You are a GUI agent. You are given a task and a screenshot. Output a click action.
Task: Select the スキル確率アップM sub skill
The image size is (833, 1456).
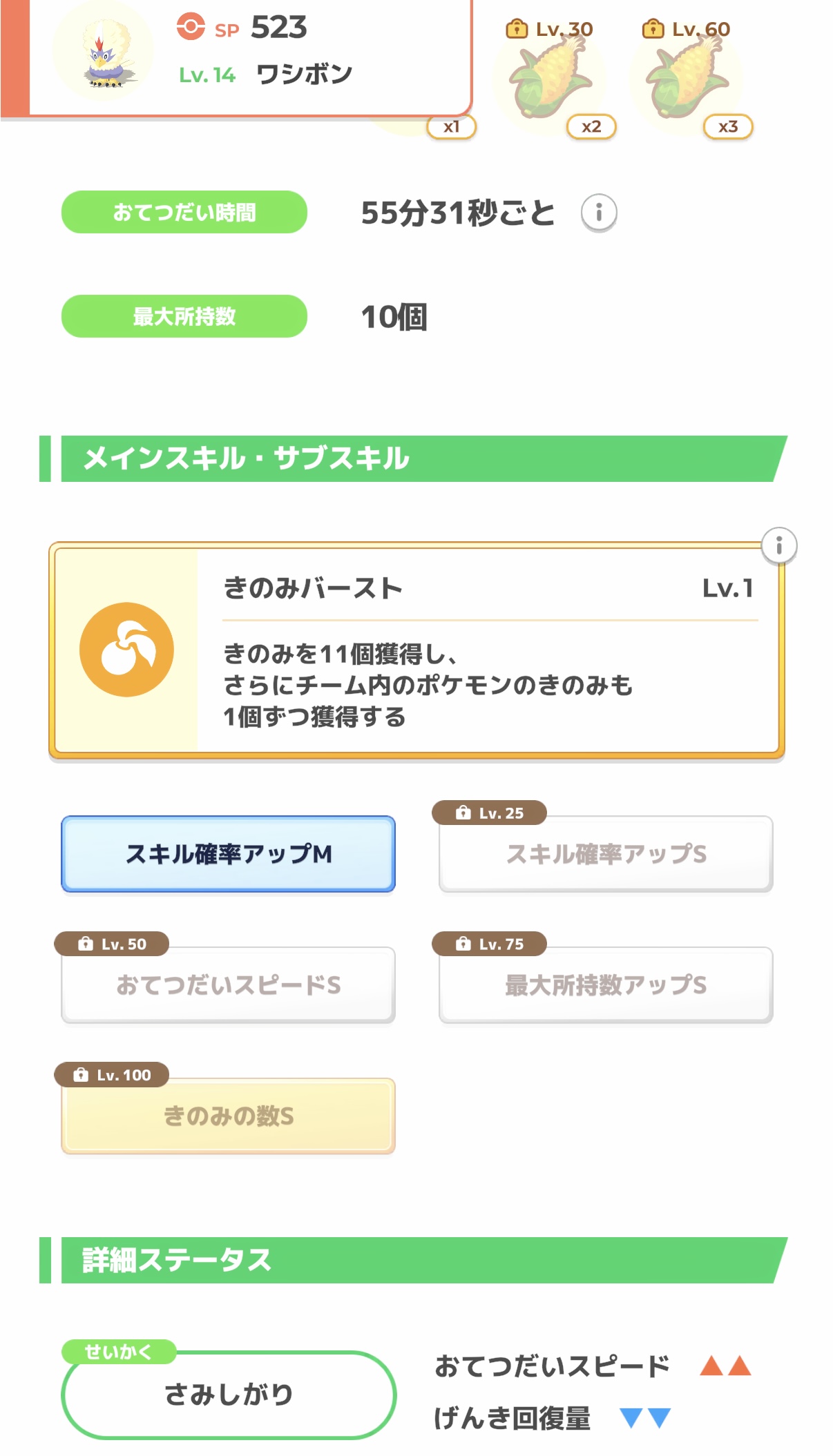228,854
